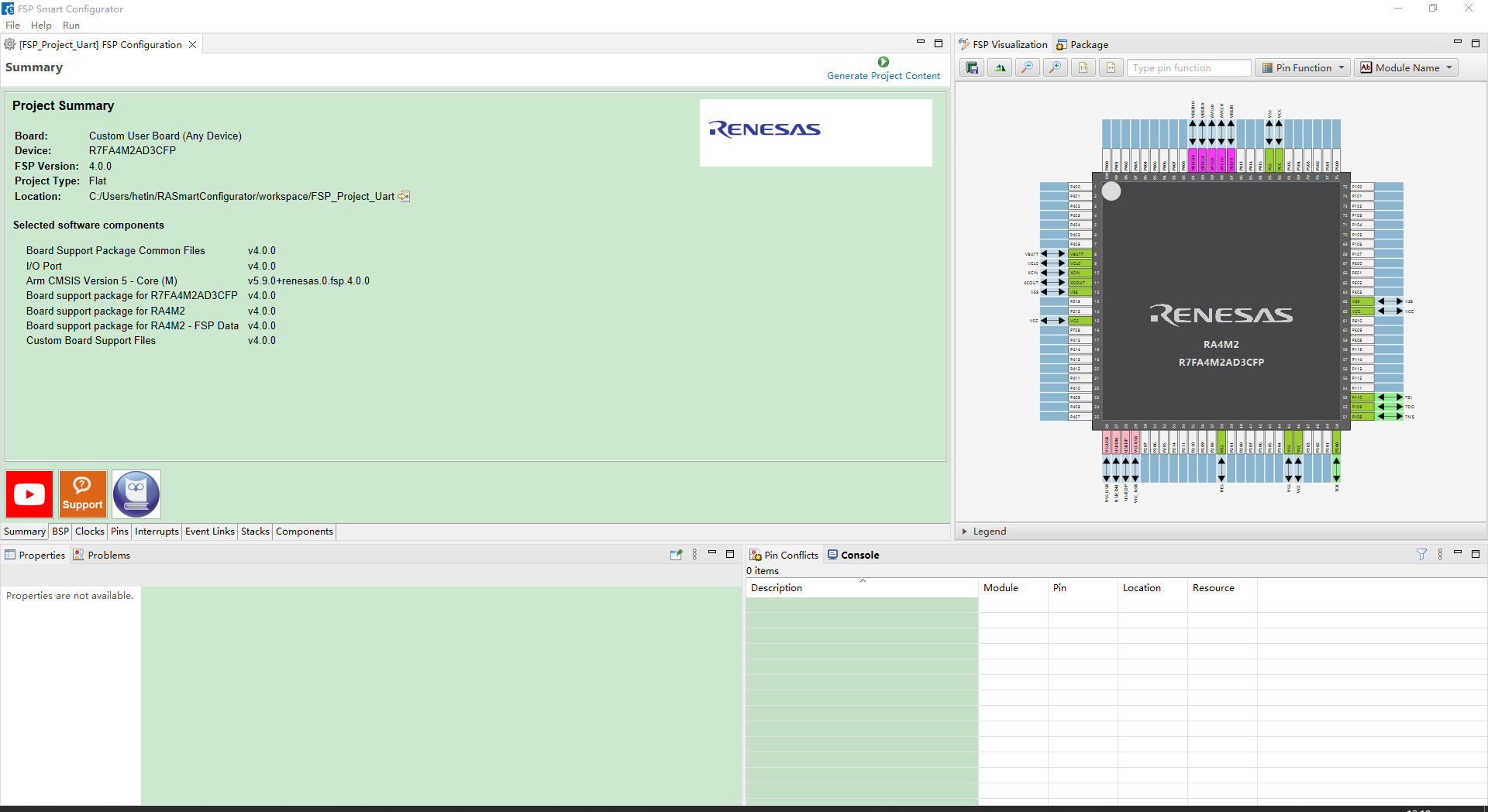Image resolution: width=1488 pixels, height=812 pixels.
Task: Maximize the Pin Conflicts panel
Action: click(x=1476, y=554)
